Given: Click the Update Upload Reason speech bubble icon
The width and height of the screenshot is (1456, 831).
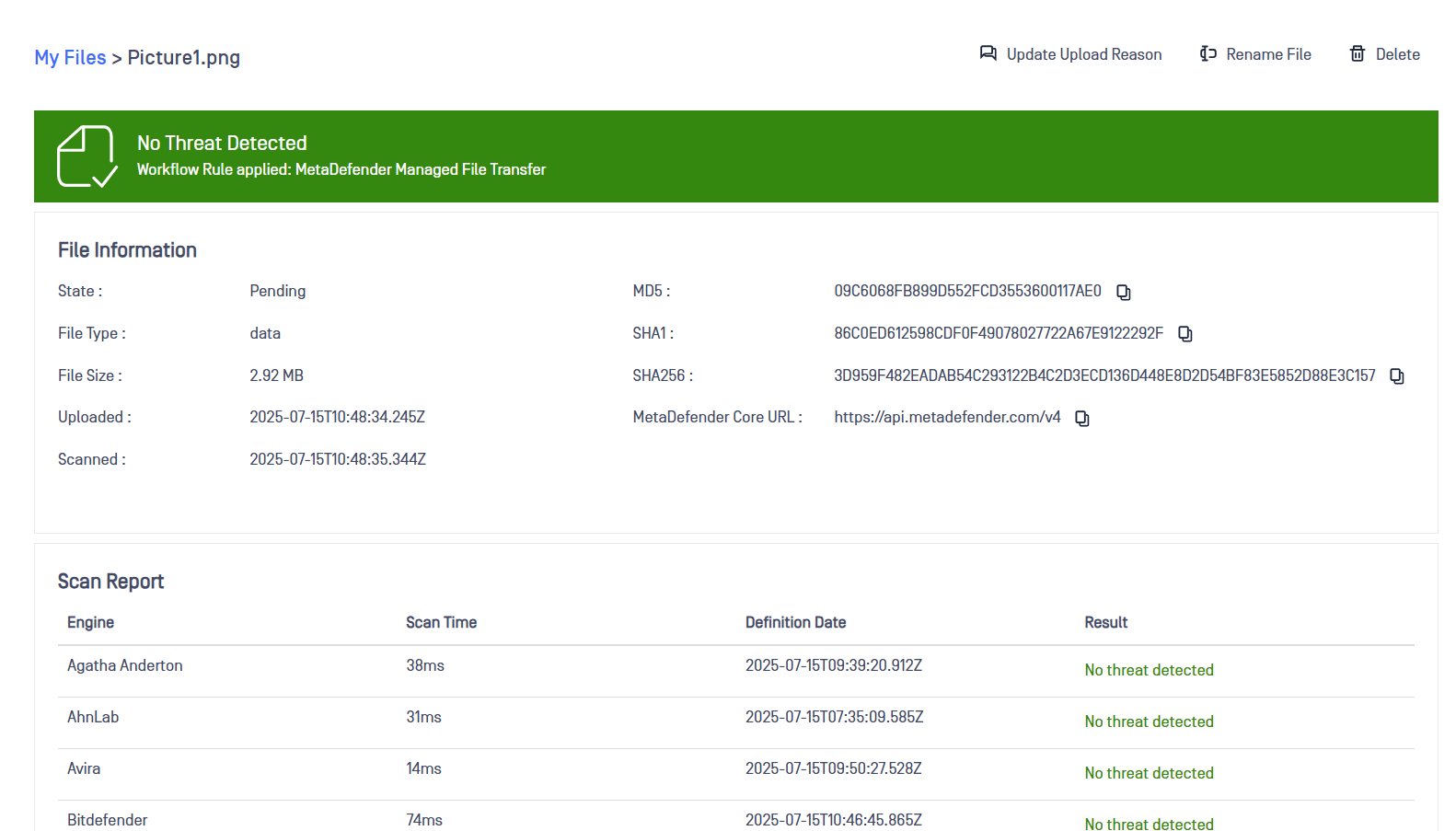Looking at the screenshot, I should [988, 53].
